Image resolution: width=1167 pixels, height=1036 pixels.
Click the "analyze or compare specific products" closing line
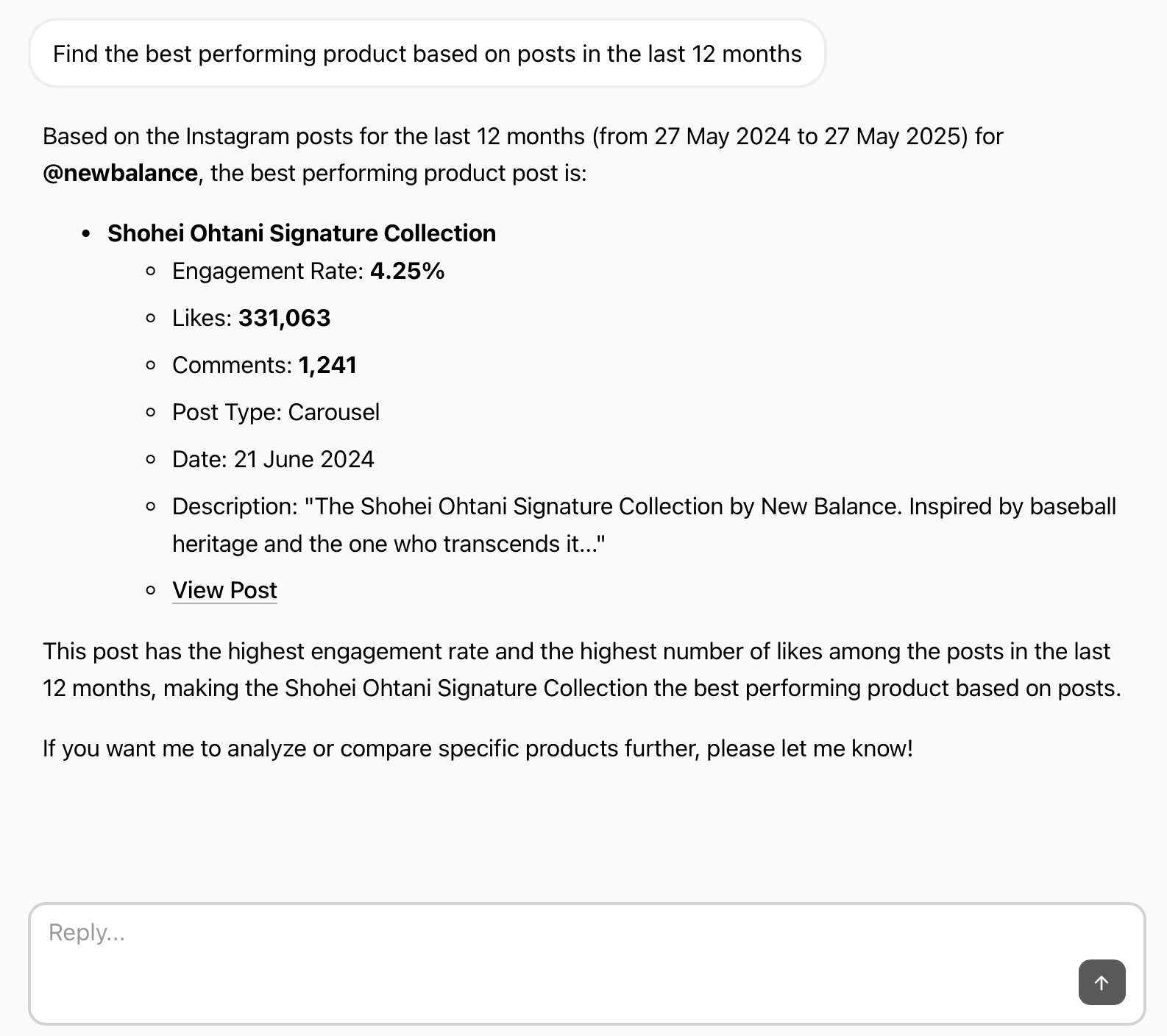point(478,748)
